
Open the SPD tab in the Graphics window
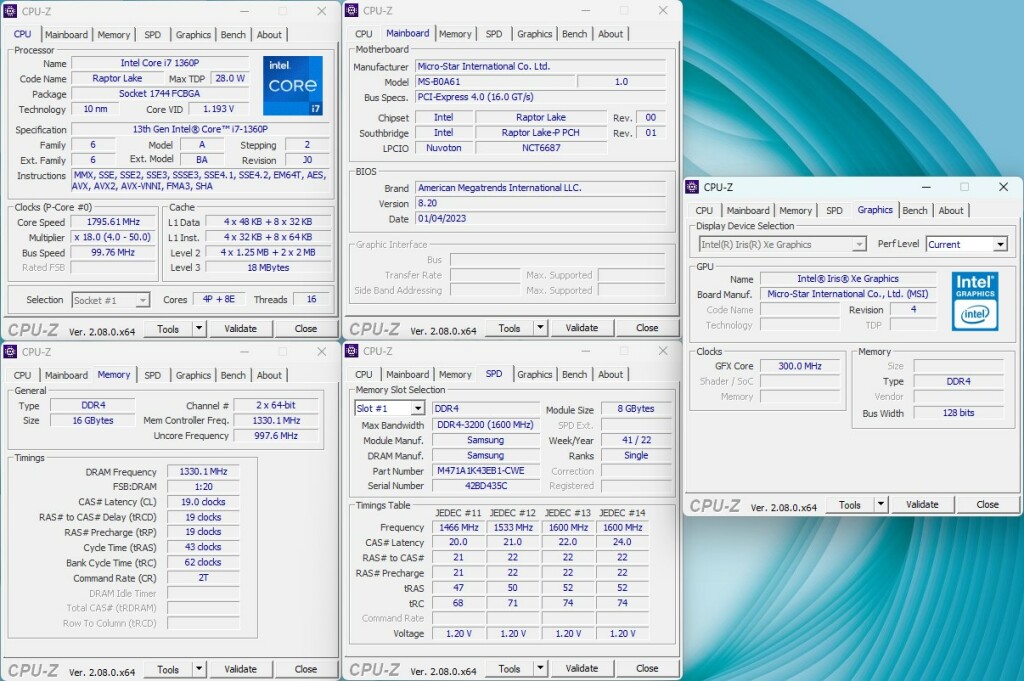[834, 211]
